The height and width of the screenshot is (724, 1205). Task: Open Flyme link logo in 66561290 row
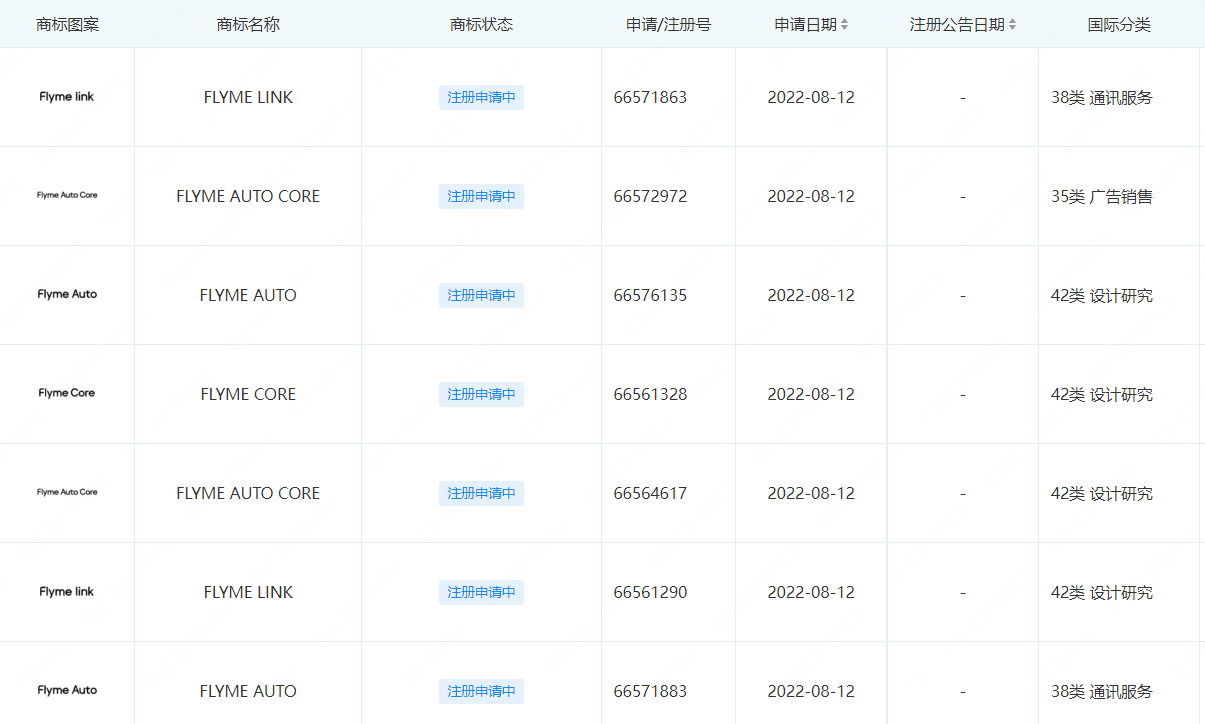tap(67, 592)
